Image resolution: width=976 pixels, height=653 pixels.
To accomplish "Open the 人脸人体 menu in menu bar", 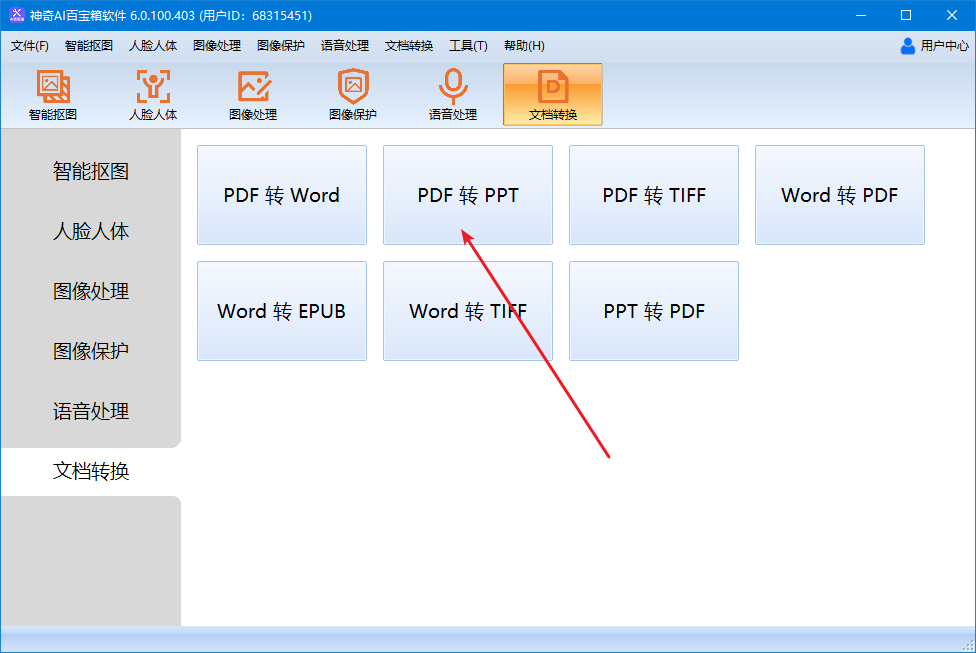I will (x=153, y=45).
